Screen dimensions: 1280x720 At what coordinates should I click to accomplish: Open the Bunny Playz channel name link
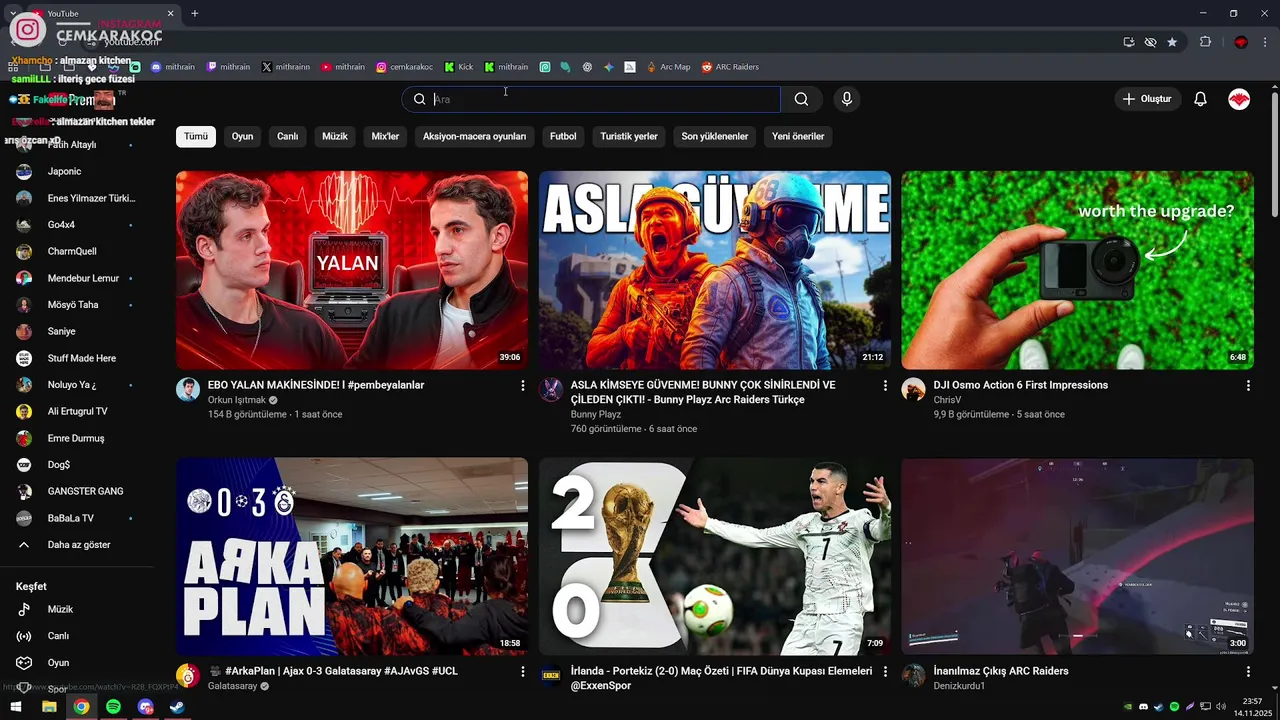coord(596,414)
